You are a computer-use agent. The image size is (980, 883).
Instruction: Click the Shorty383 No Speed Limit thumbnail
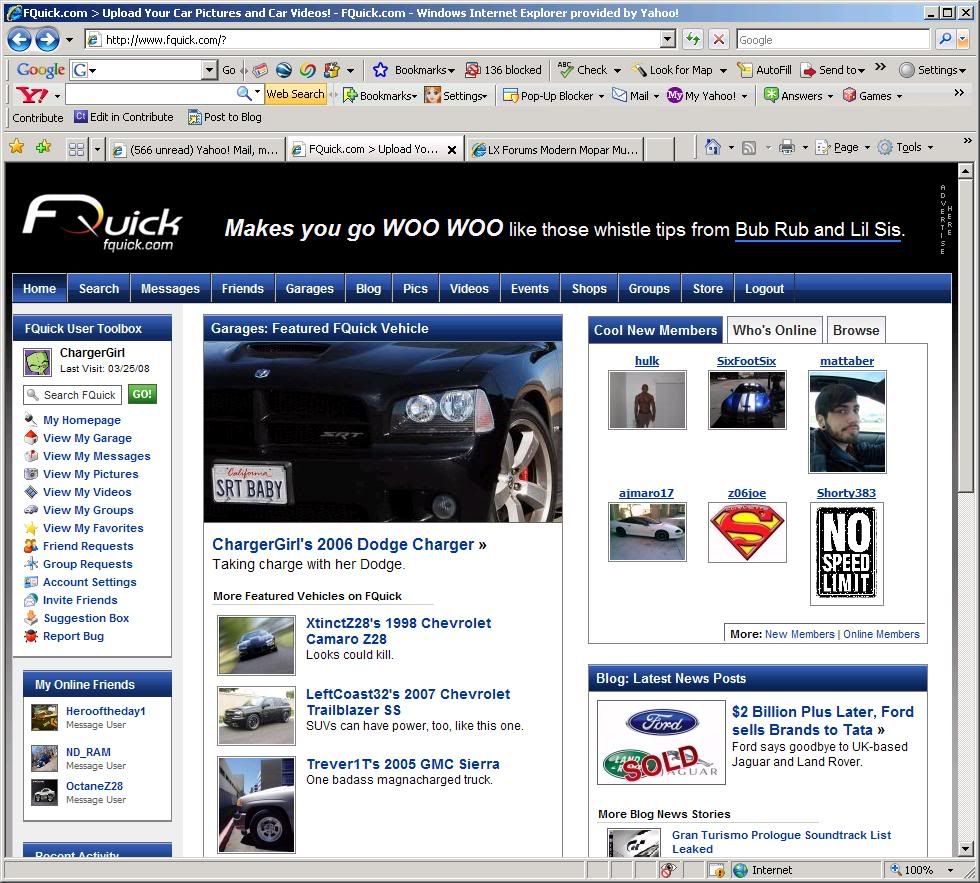(846, 554)
